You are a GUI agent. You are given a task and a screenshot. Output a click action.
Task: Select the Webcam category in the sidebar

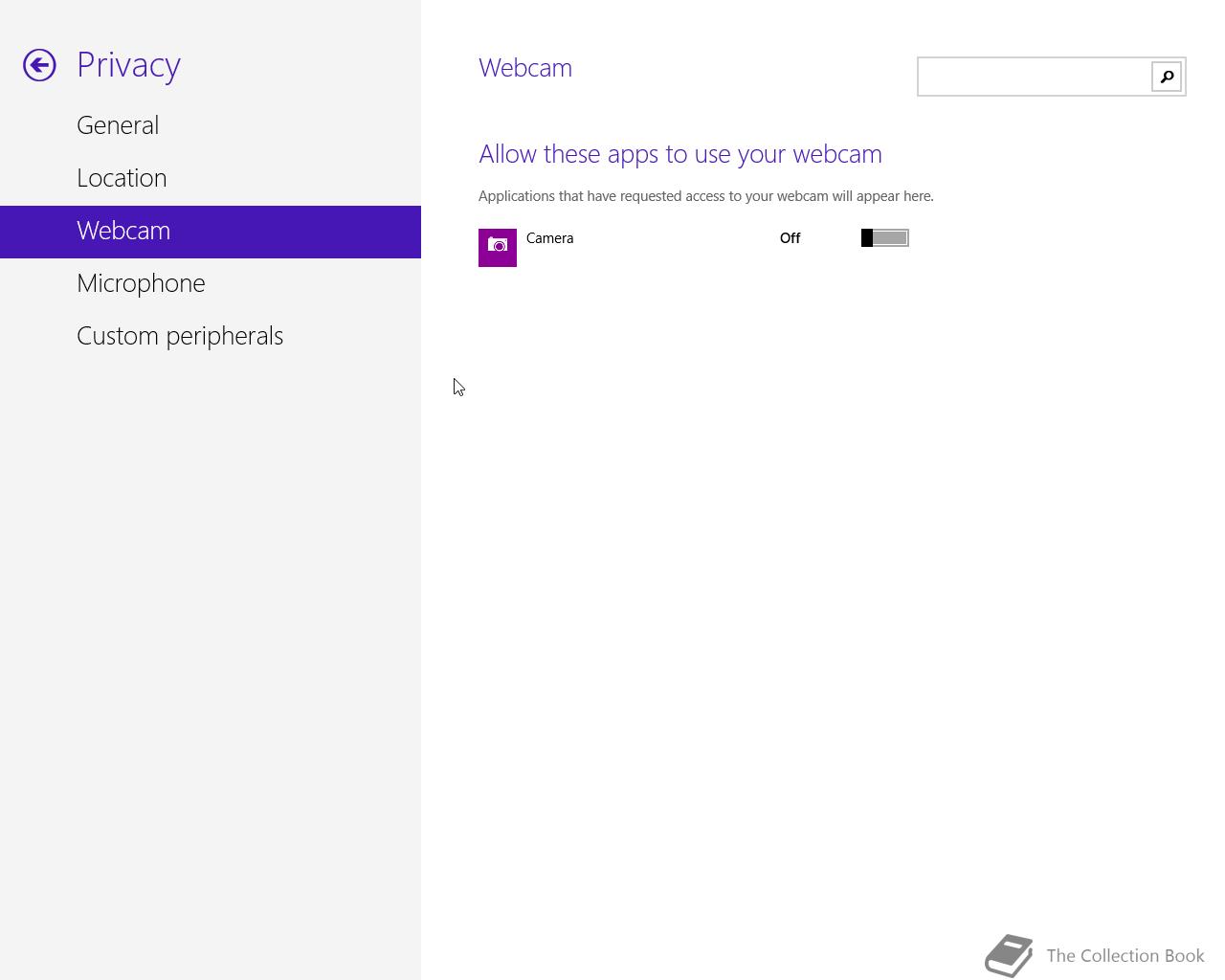[x=211, y=232]
